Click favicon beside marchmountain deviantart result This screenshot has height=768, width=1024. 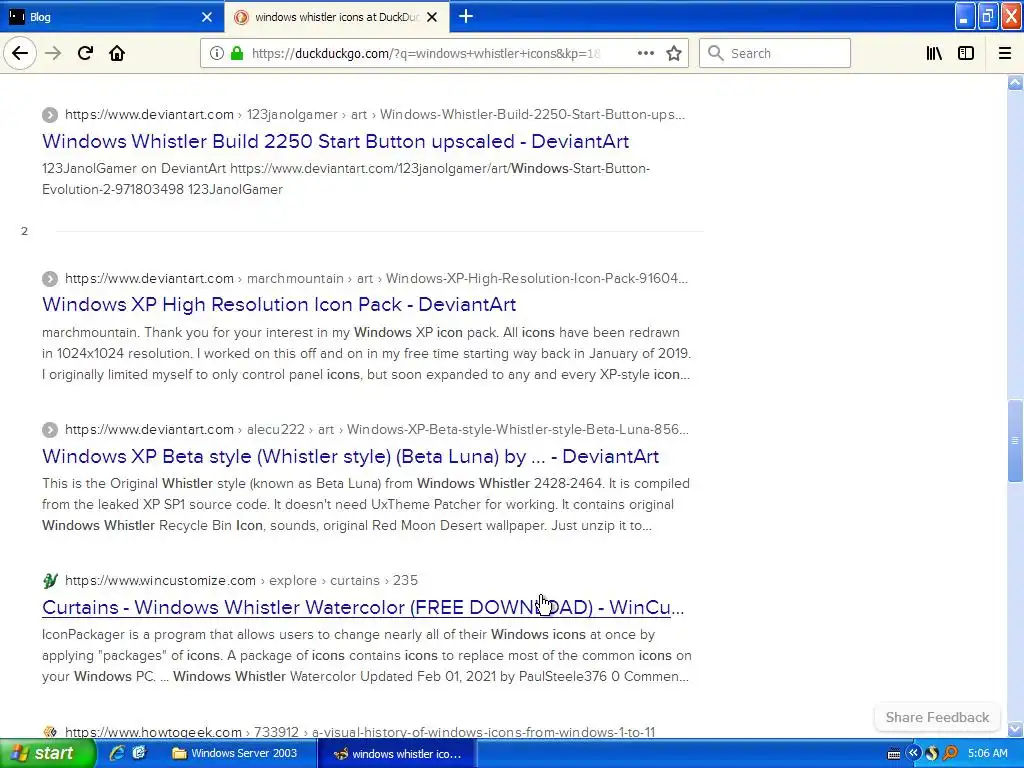click(50, 279)
